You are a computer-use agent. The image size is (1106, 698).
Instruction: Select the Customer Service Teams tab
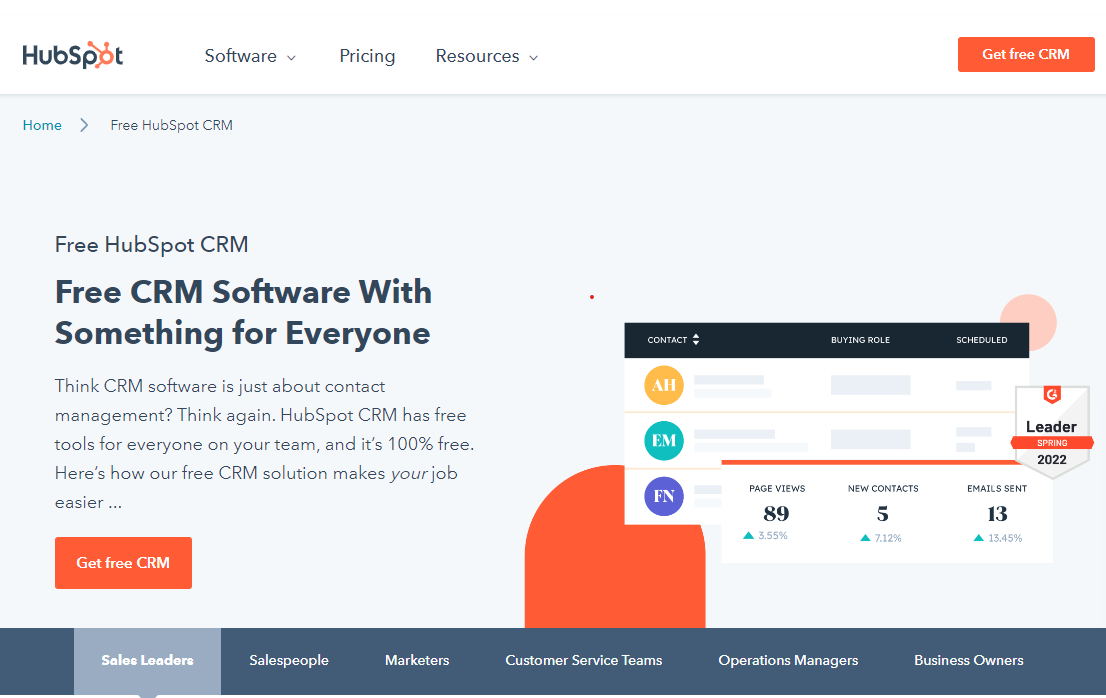[x=583, y=661]
